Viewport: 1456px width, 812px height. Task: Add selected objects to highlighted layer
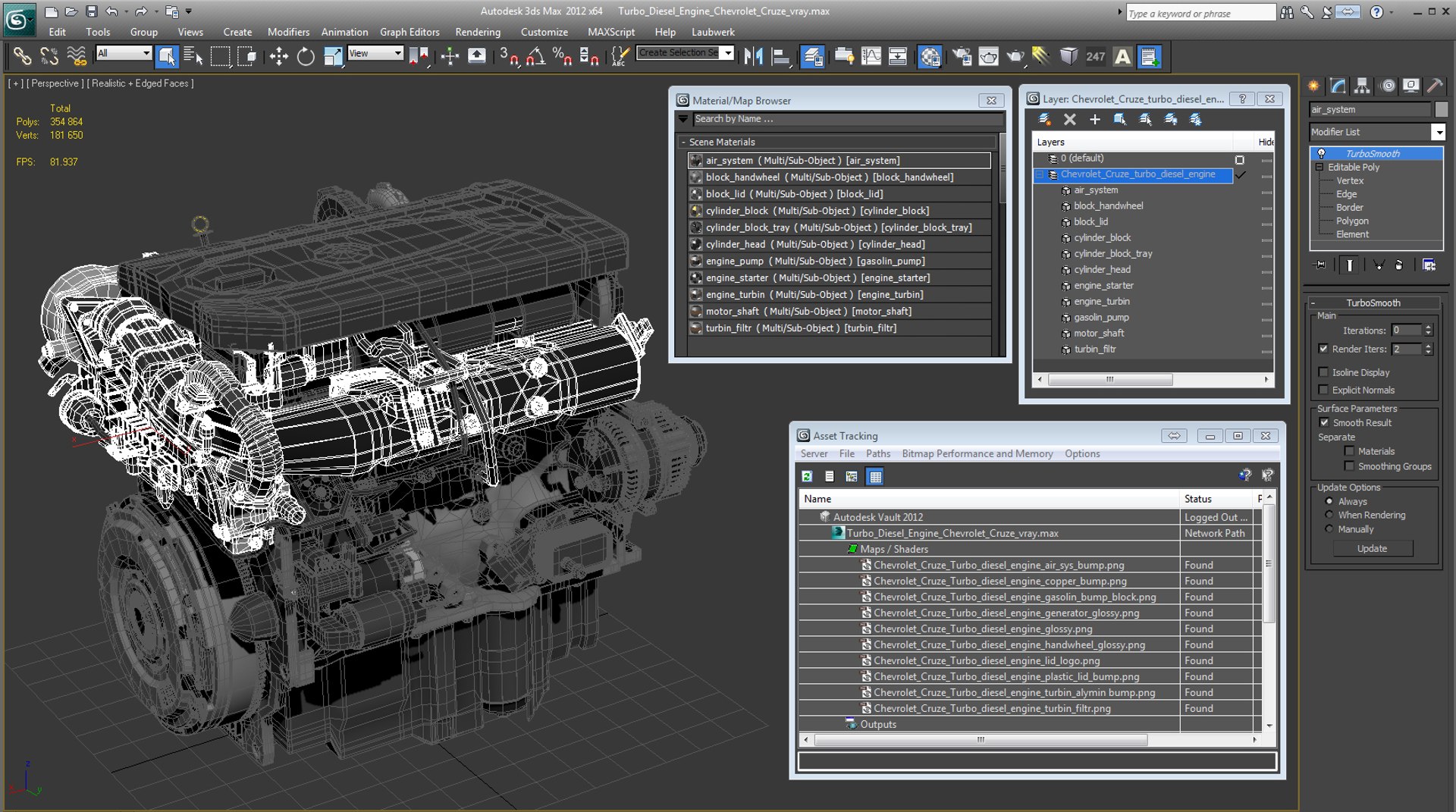click(1094, 119)
